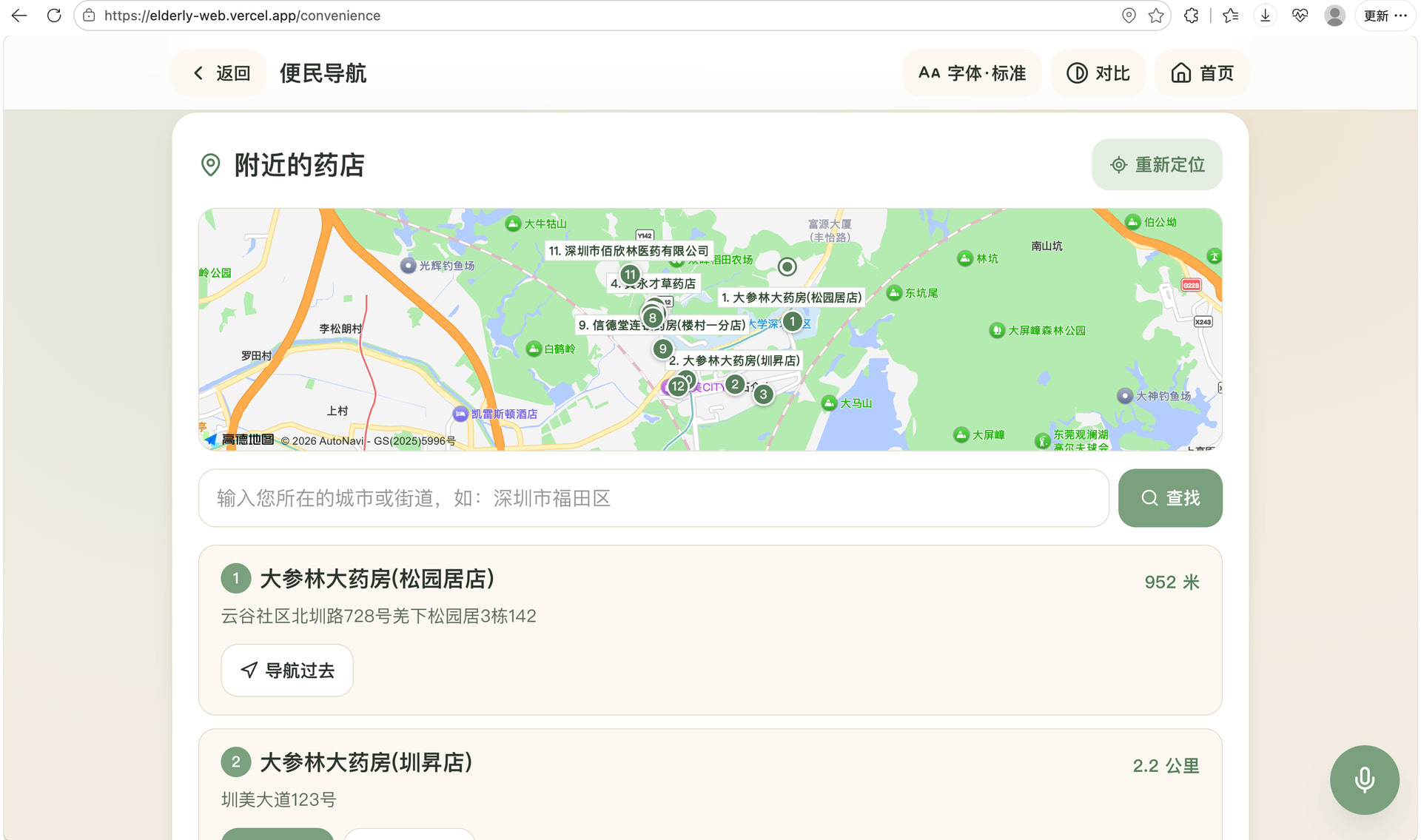Click the list heading 大参林大药房(圳昇店)
This screenshot has height=840, width=1421.
[x=366, y=762]
